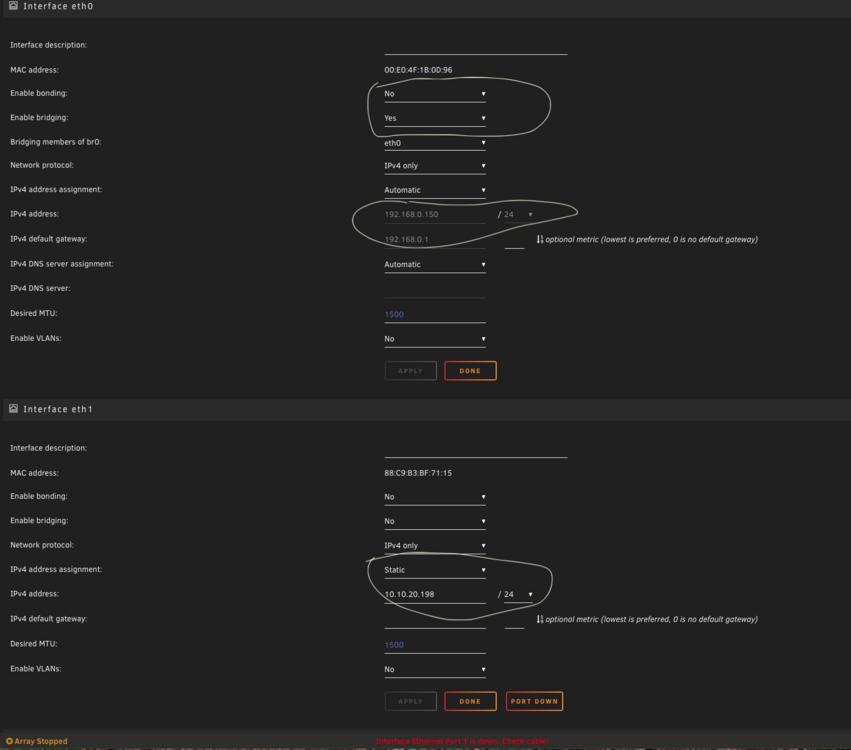Click eth0 Desired MTU field
This screenshot has width=851, height=750.
tap(435, 315)
